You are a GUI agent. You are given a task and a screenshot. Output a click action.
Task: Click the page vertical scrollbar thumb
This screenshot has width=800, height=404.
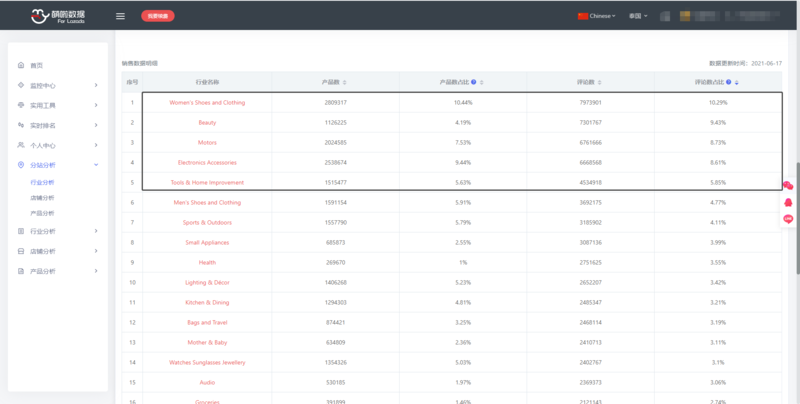pos(797,218)
